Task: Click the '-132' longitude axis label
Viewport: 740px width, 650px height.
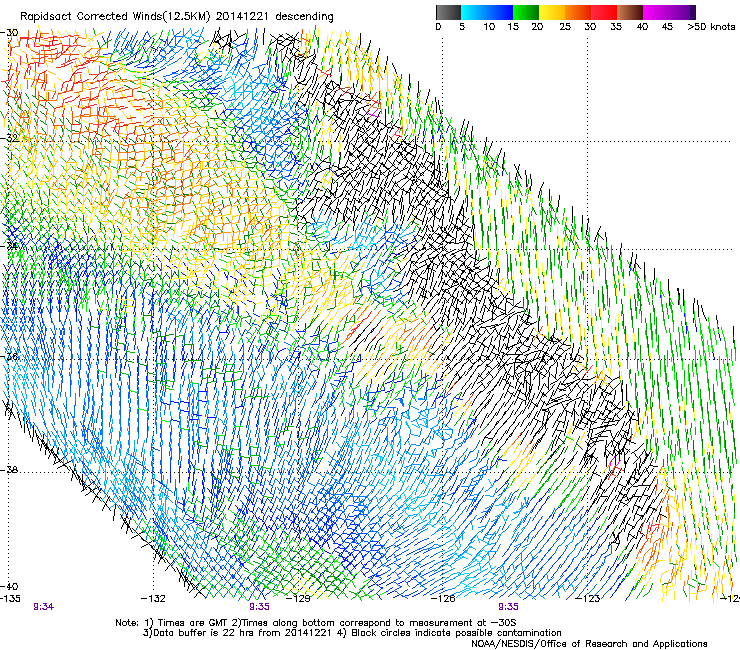Action: pos(153,599)
